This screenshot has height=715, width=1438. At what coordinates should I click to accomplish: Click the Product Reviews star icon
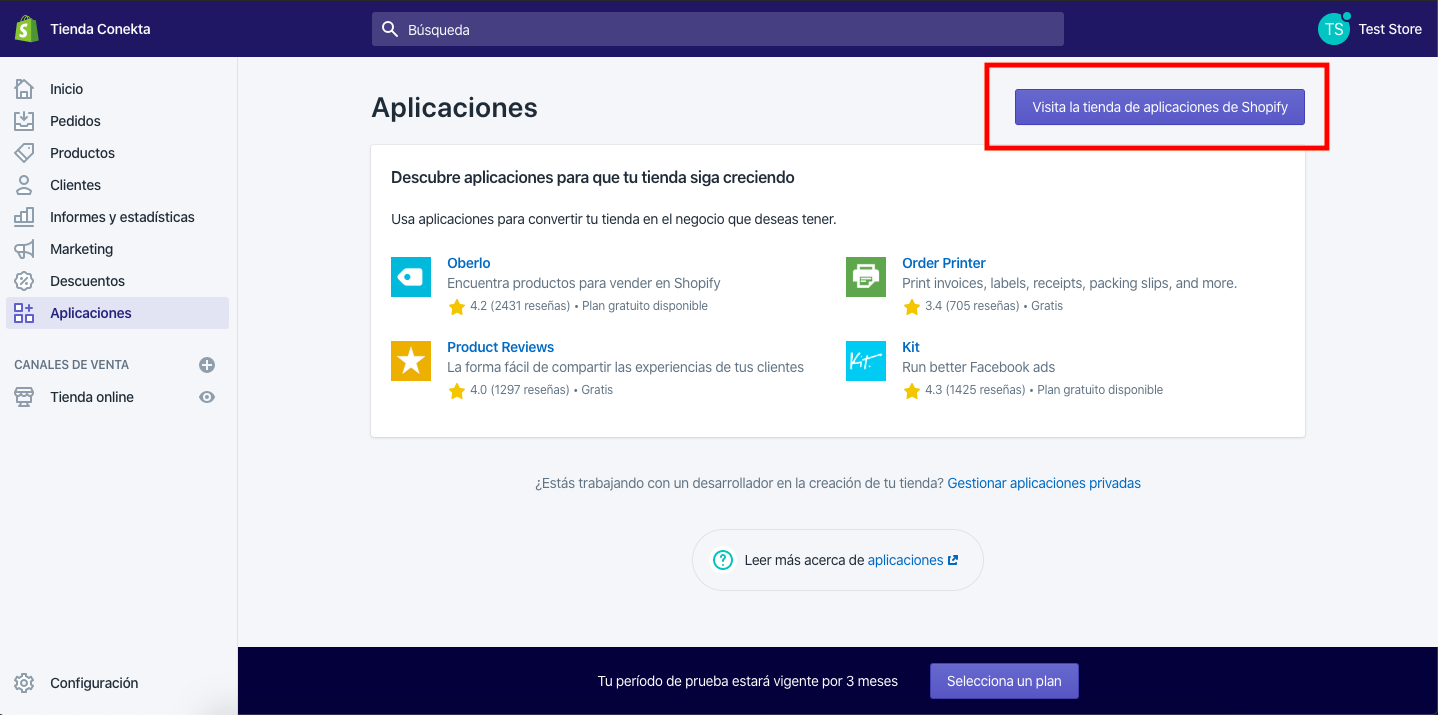point(411,361)
